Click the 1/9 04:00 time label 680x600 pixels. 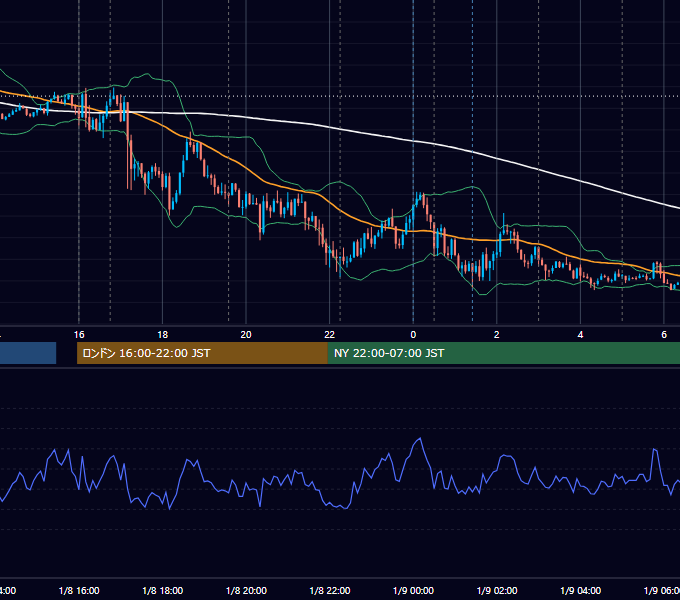581,590
